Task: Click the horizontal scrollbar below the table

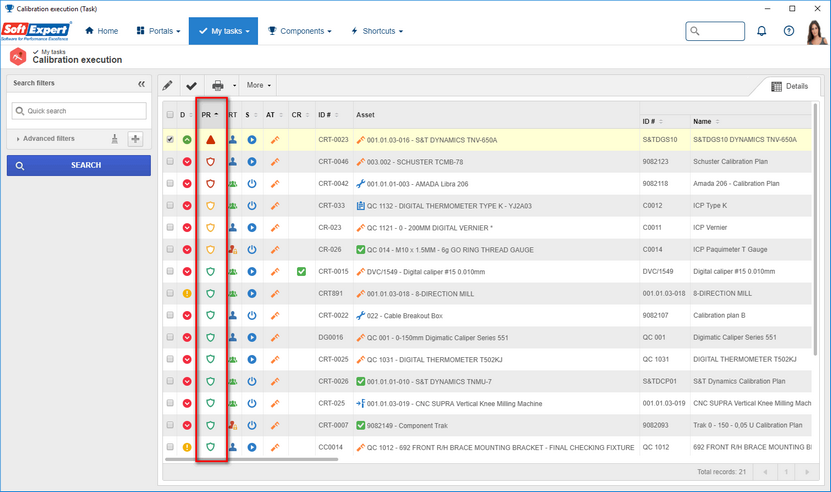Action: (x=251, y=460)
